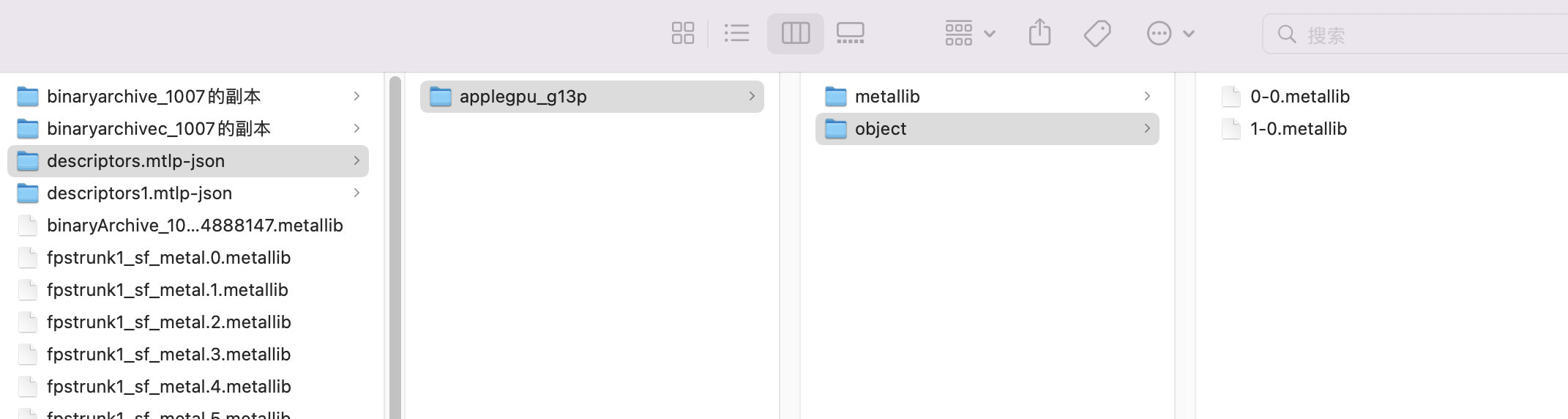Select the descriptors1.mtlp-json folder

pos(139,193)
